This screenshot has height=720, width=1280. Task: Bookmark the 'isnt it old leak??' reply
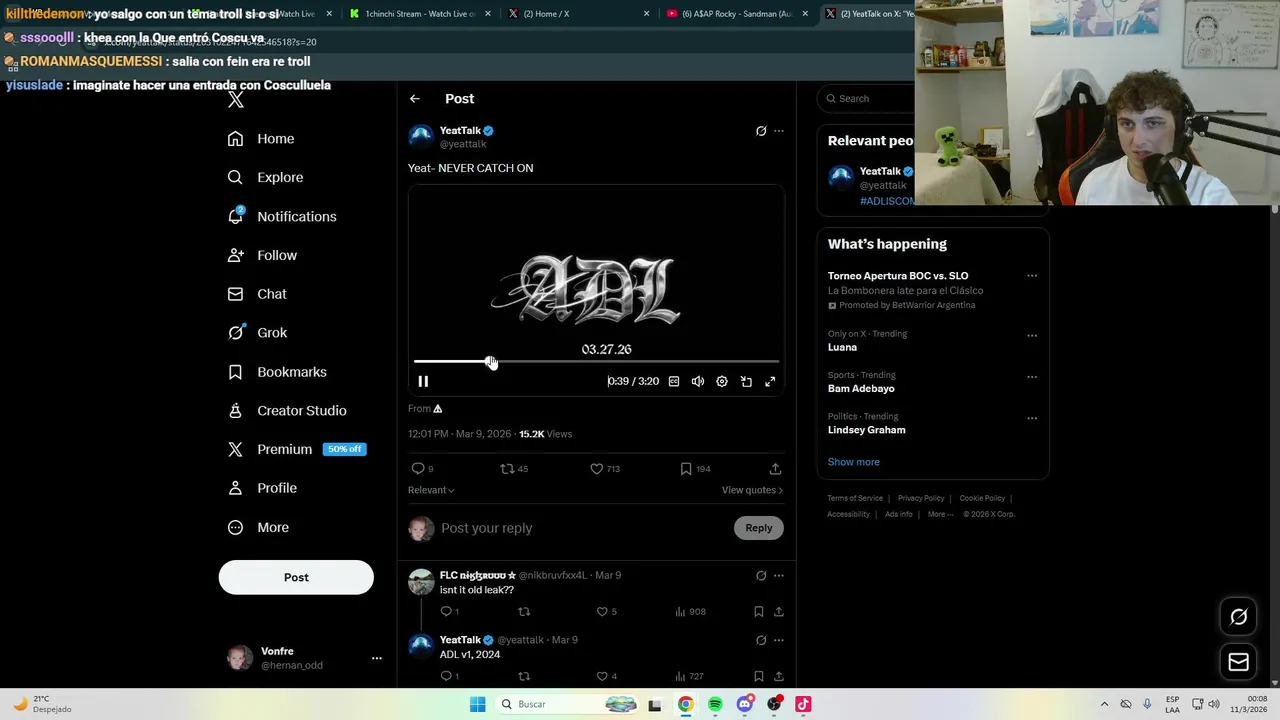click(759, 612)
